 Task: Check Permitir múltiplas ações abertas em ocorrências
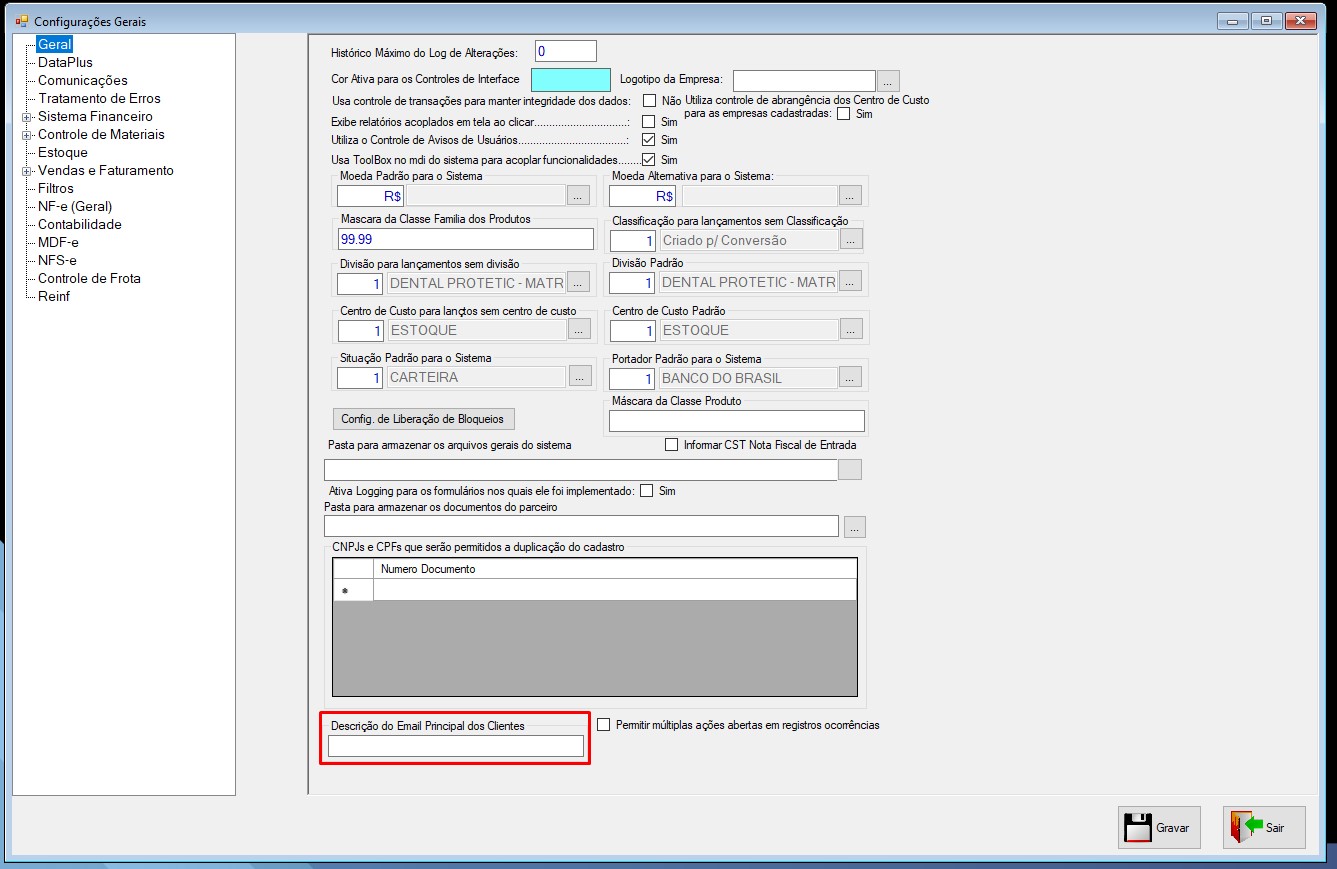[603, 725]
